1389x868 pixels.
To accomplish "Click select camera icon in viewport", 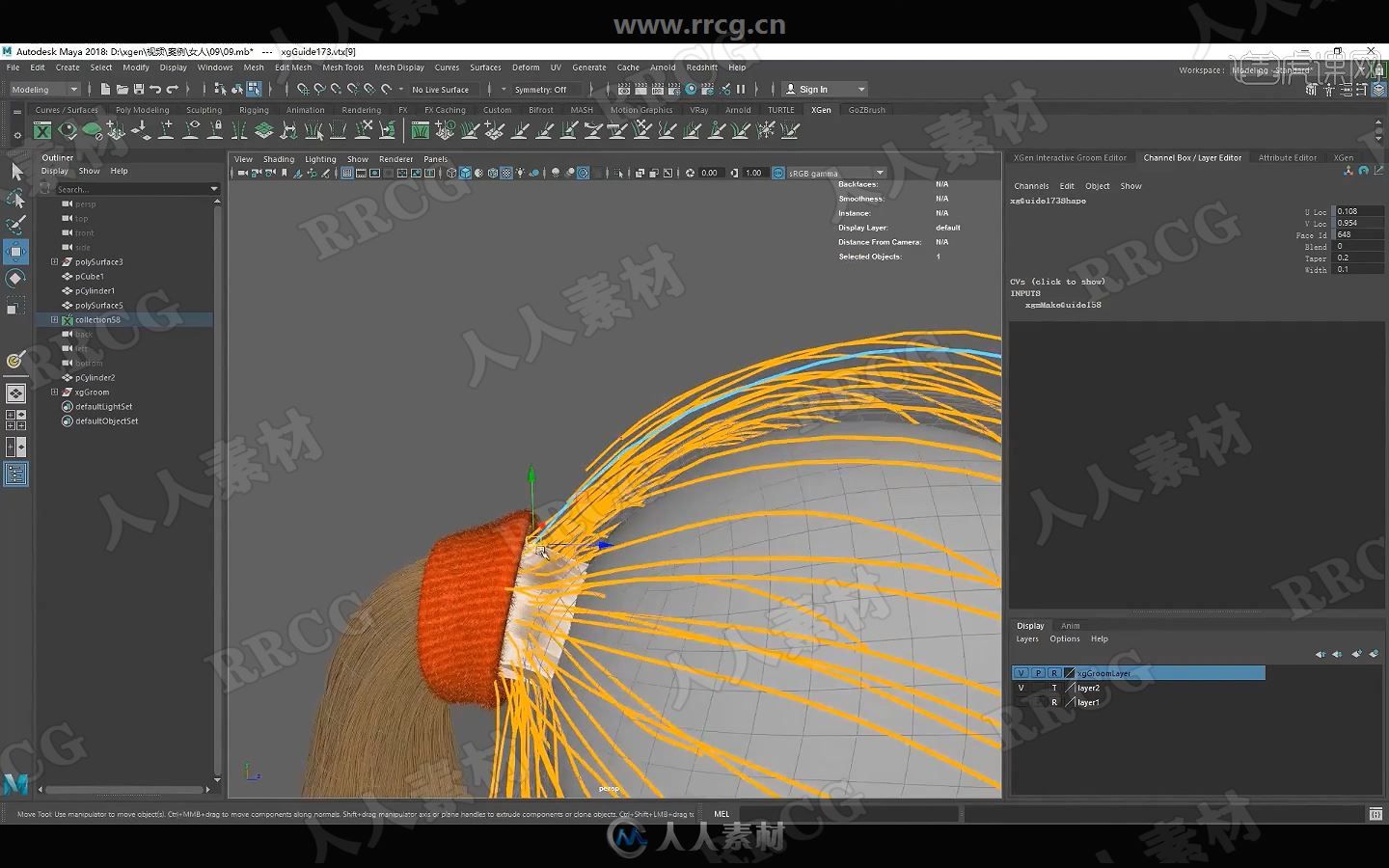I will (x=242, y=174).
